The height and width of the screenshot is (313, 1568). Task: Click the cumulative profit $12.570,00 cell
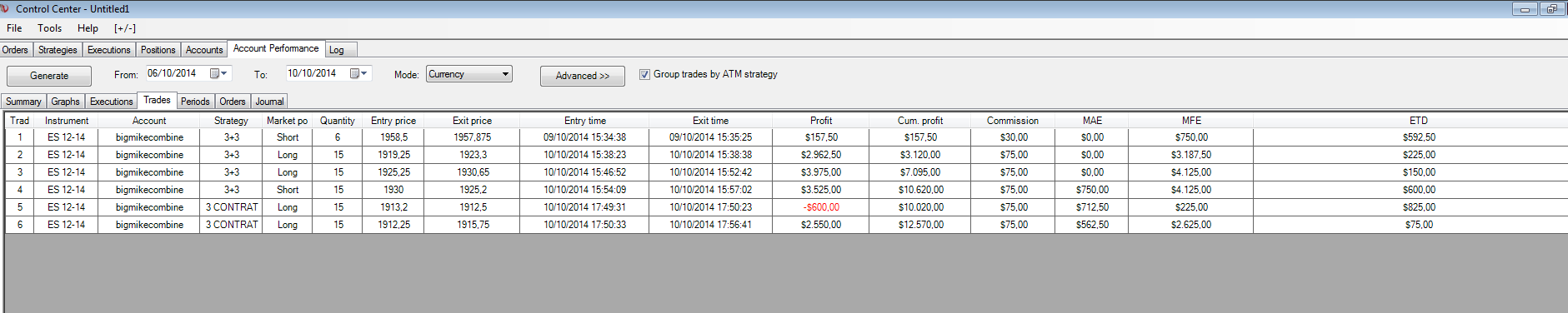(x=920, y=225)
